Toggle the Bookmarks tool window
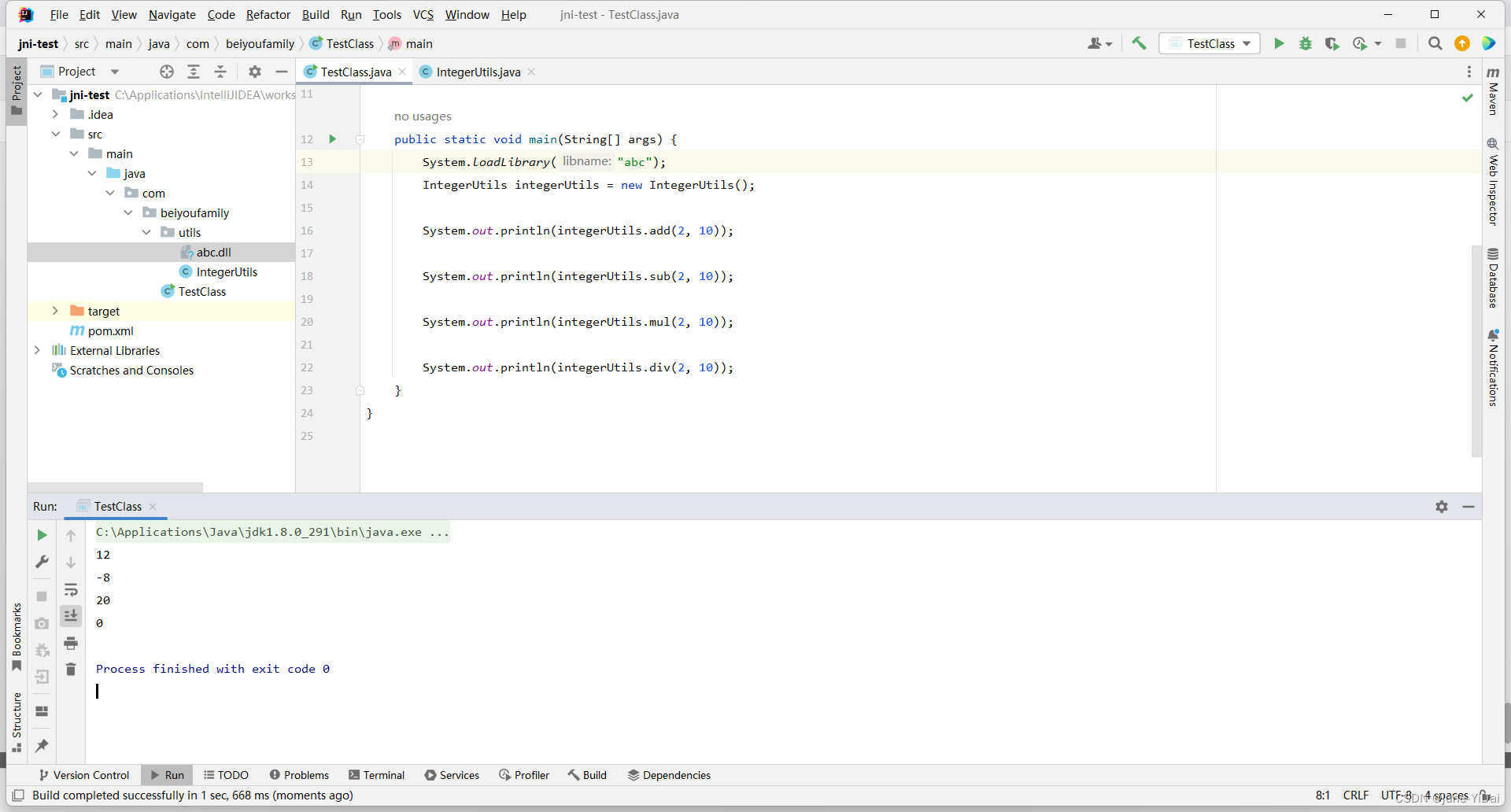Screen dimensions: 1511x812 click(x=17, y=637)
